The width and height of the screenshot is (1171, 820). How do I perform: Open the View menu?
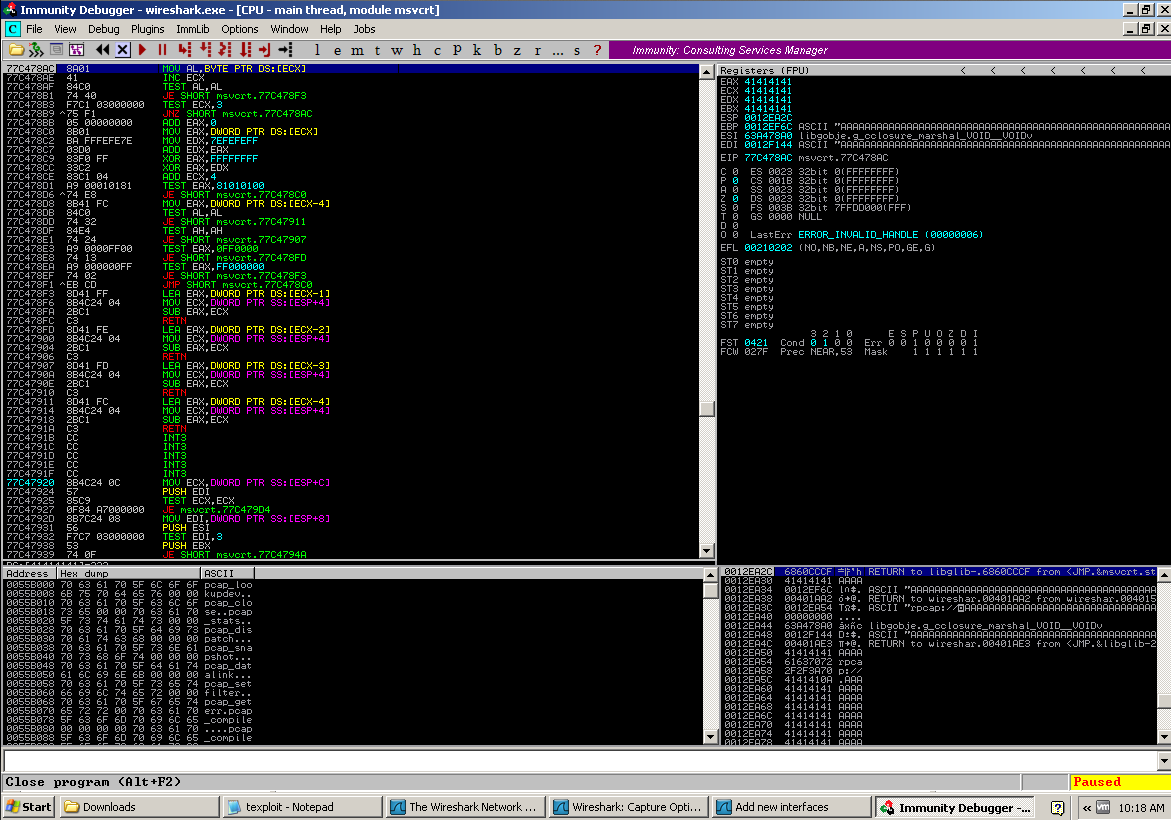coord(65,29)
